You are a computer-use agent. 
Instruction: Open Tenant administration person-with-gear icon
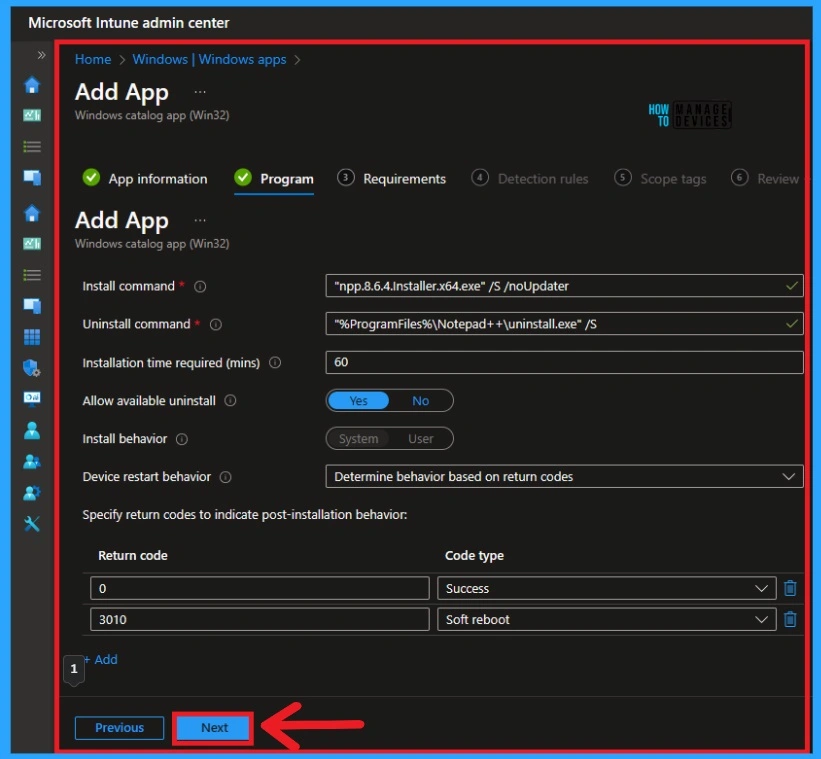(x=32, y=493)
